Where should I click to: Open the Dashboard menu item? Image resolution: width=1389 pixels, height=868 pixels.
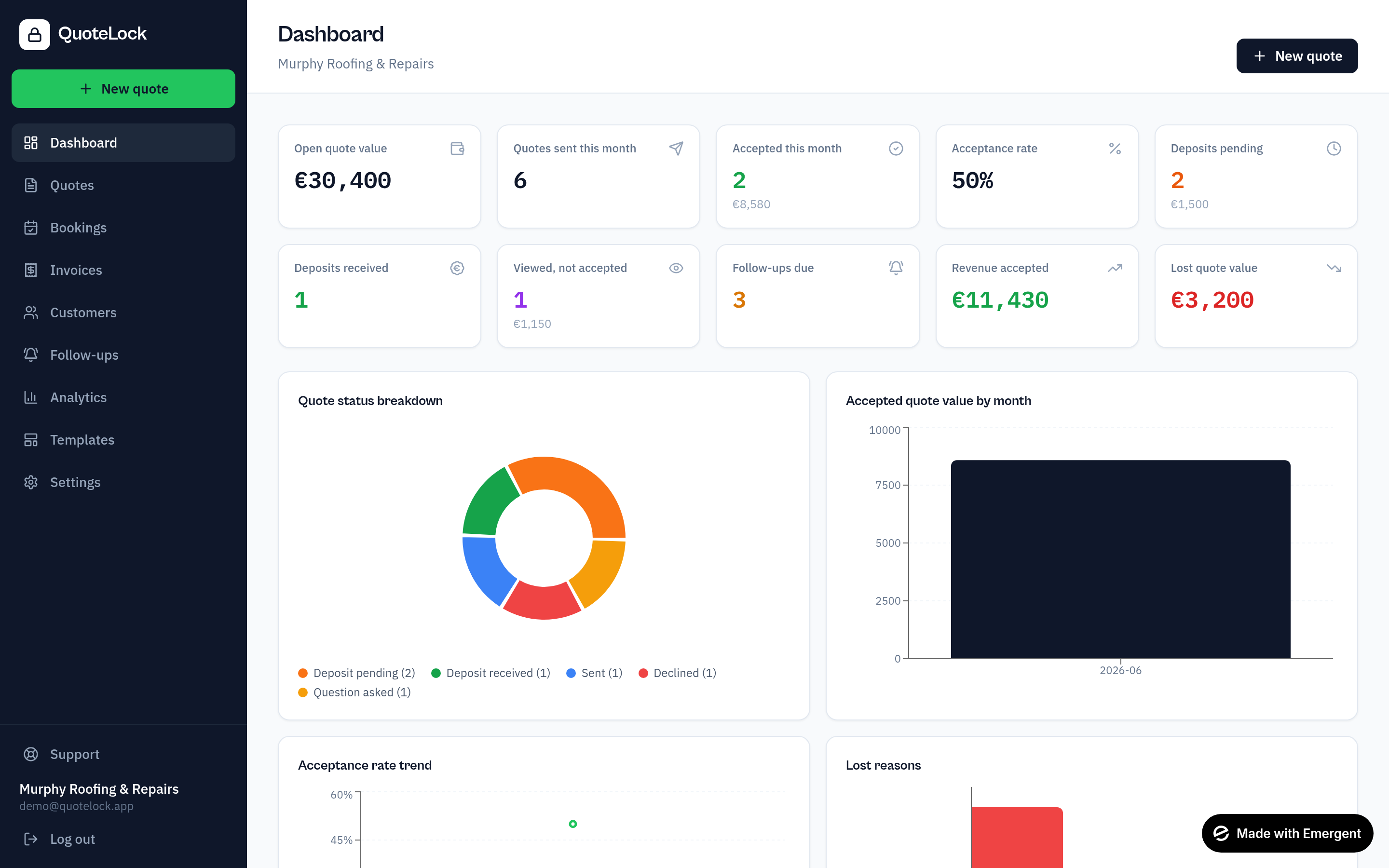coord(123,142)
